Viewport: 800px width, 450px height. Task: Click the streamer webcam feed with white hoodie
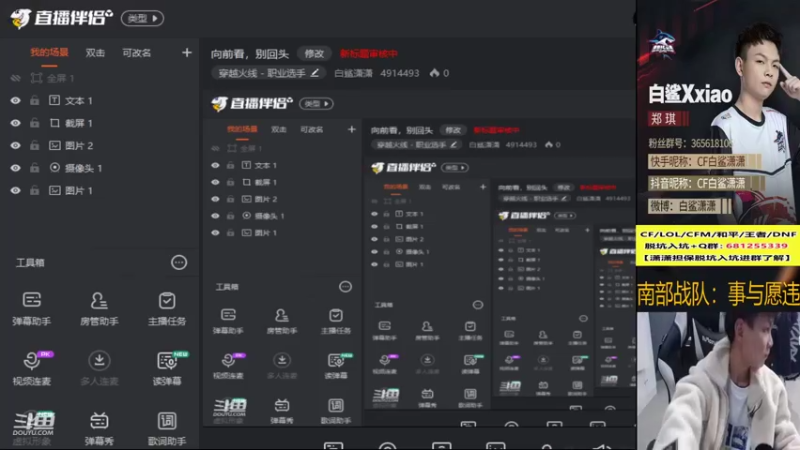click(x=718, y=381)
